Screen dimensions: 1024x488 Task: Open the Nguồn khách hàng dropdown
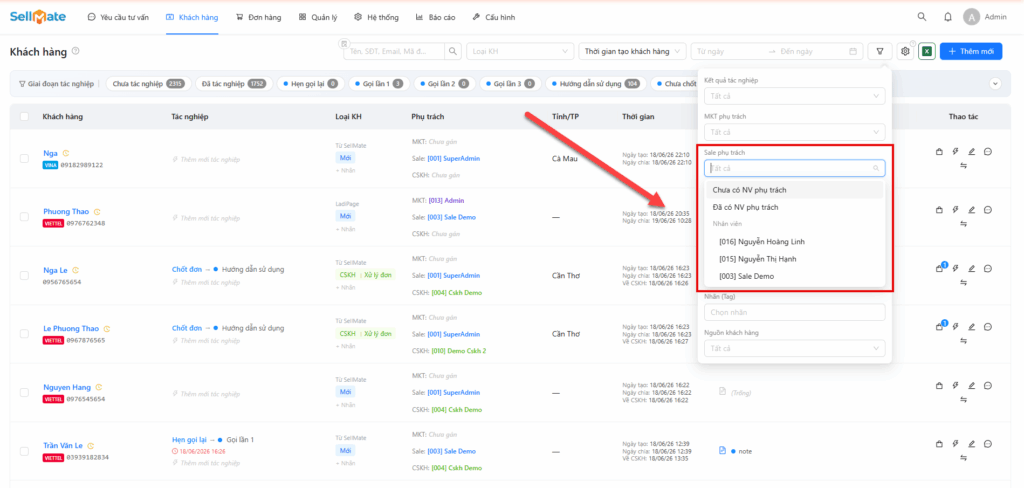pos(794,348)
